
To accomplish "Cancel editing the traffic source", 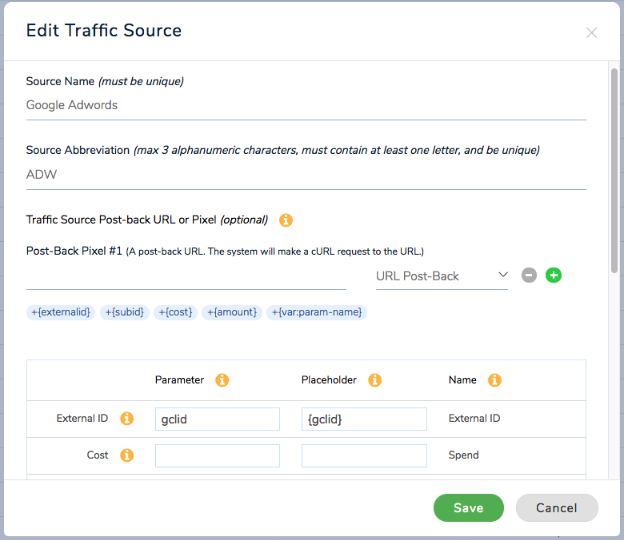I will click(x=557, y=508).
